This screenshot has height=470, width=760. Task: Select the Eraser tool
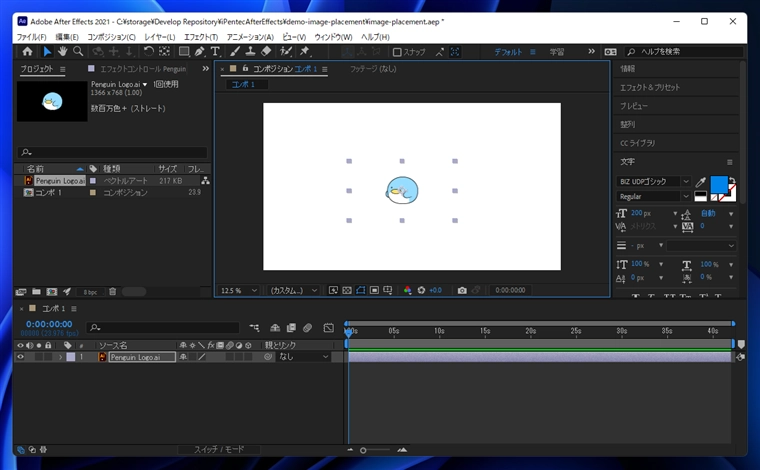pos(266,51)
